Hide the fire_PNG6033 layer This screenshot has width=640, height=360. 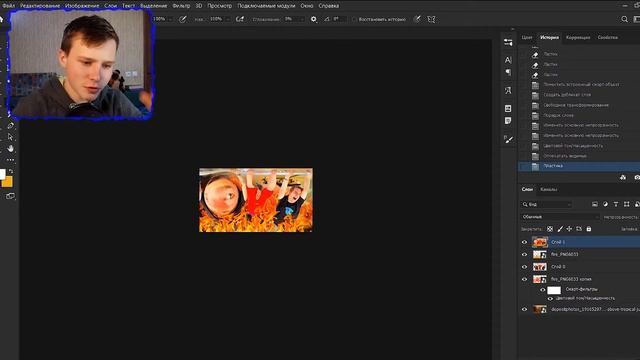click(524, 255)
